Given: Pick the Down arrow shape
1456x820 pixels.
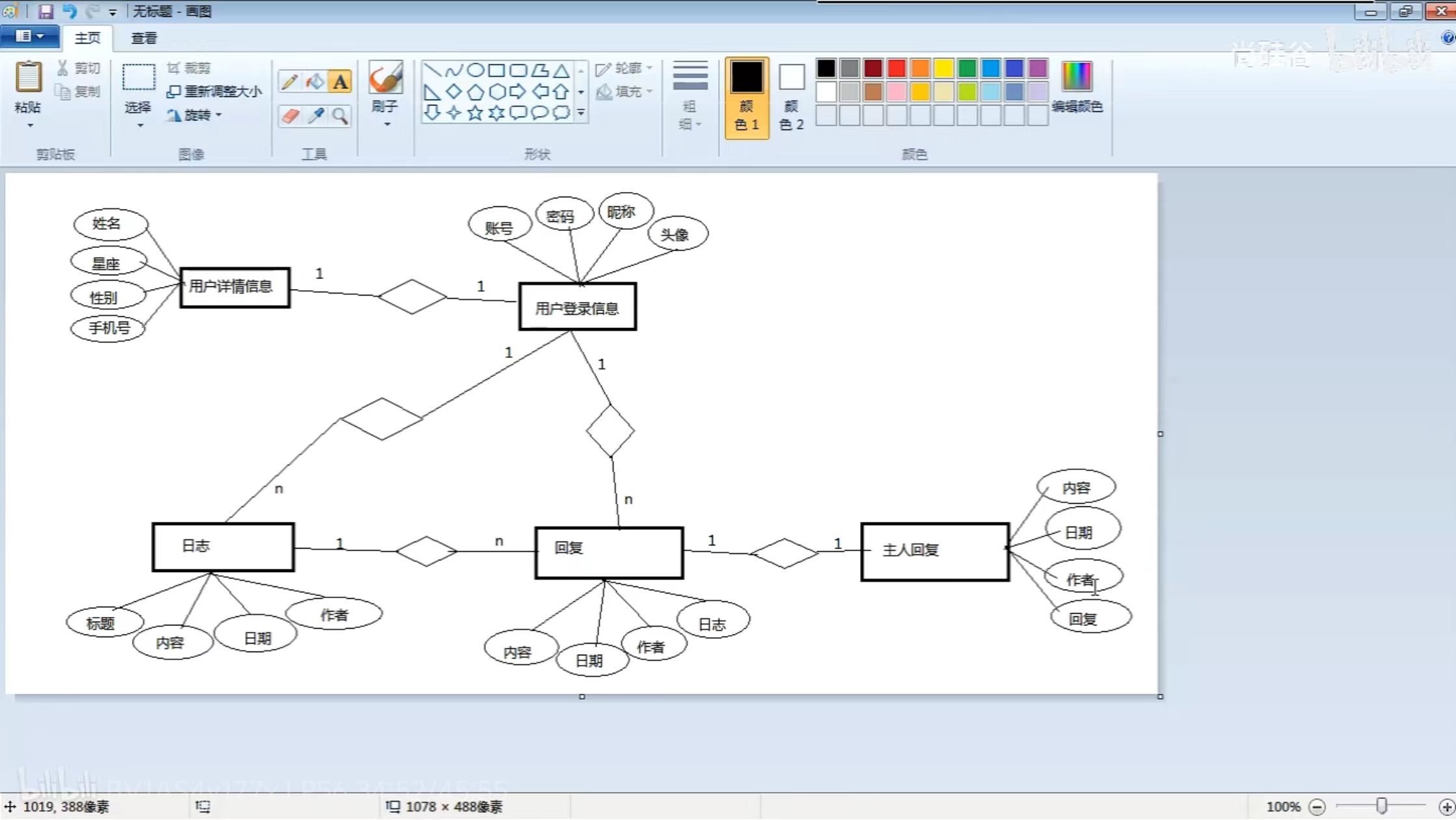Looking at the screenshot, I should [x=433, y=113].
